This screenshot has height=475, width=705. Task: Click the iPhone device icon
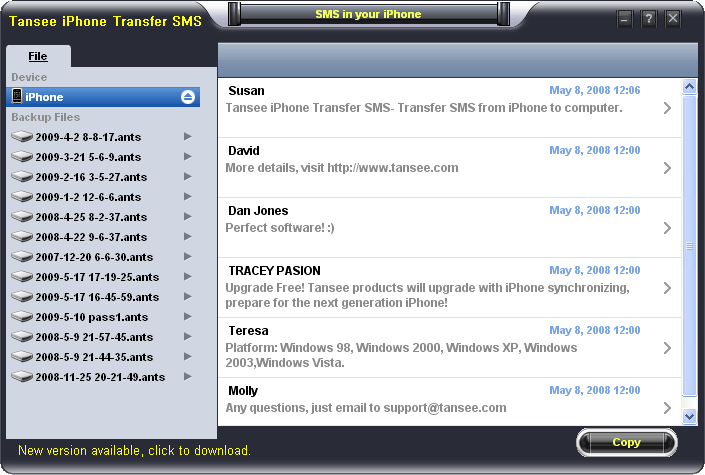(x=17, y=97)
